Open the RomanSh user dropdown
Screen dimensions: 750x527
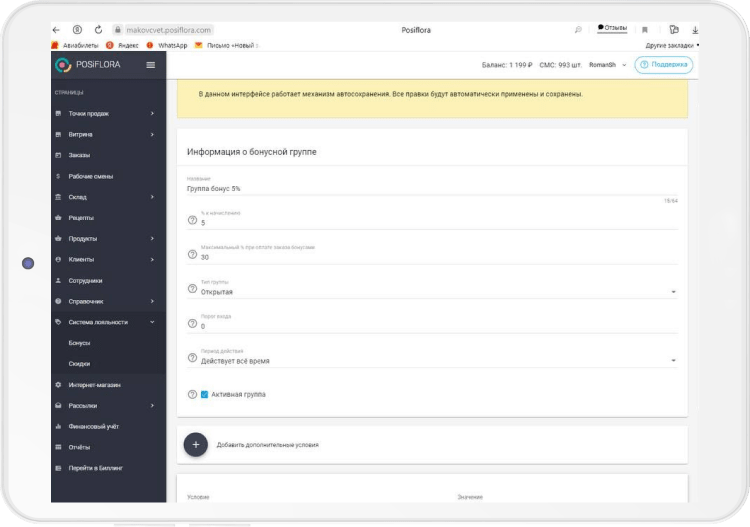pyautogui.click(x=607, y=65)
